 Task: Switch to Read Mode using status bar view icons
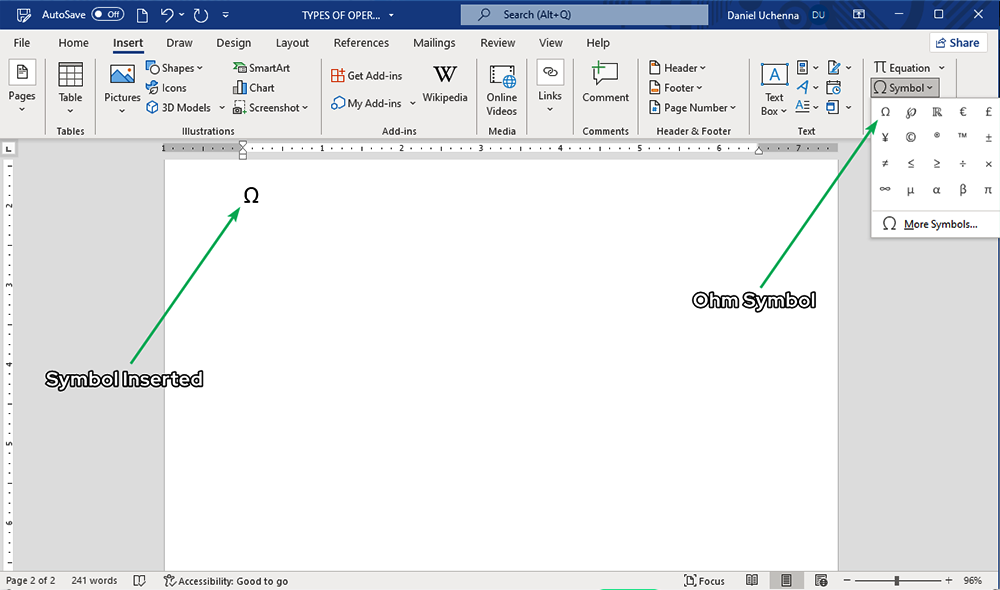[752, 580]
